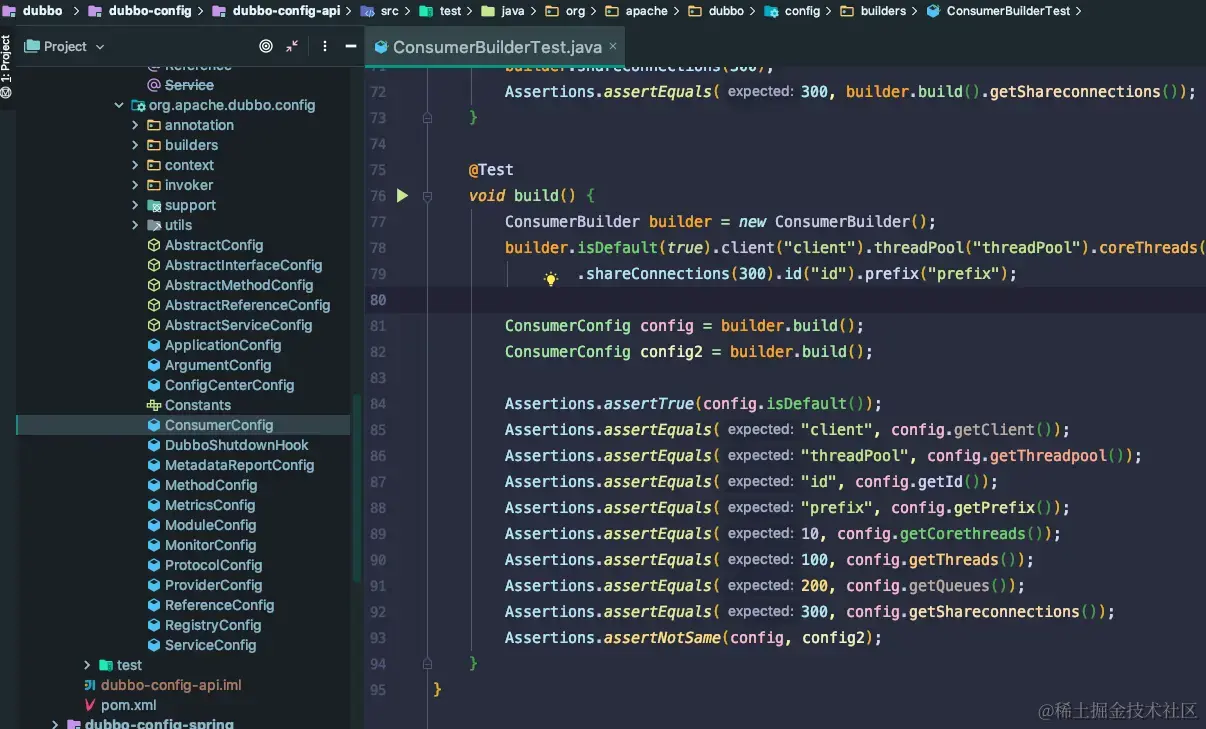Screen dimensions: 1206x729
Task: Expand the test folder in tree
Action: (88, 665)
